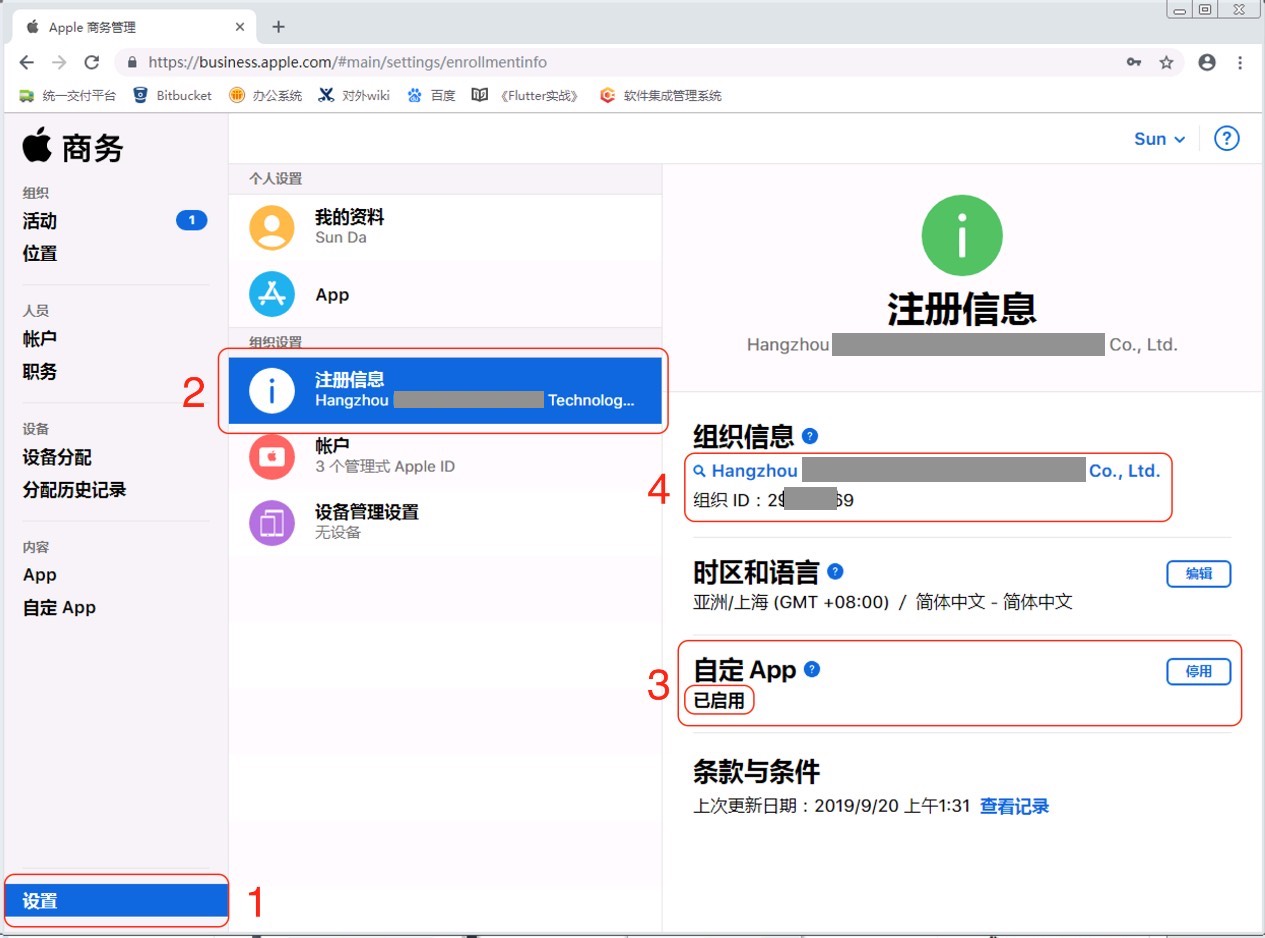
Task: Click the 停用 button for 自定 App
Action: point(1199,671)
